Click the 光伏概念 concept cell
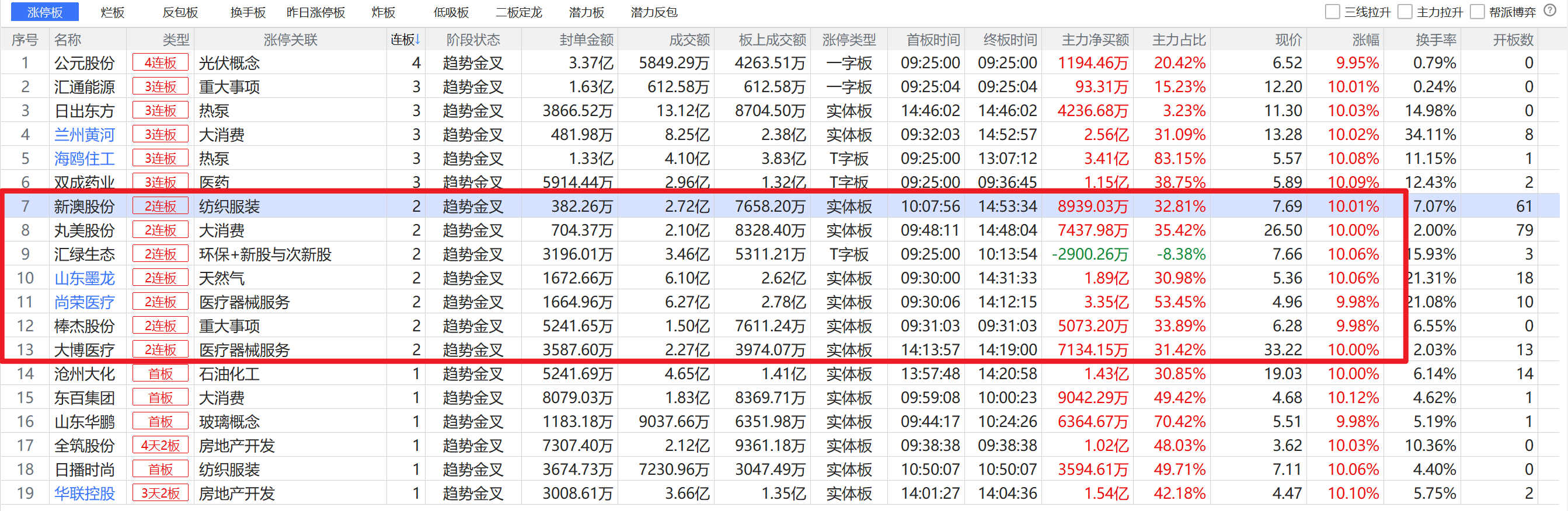 coord(229,62)
